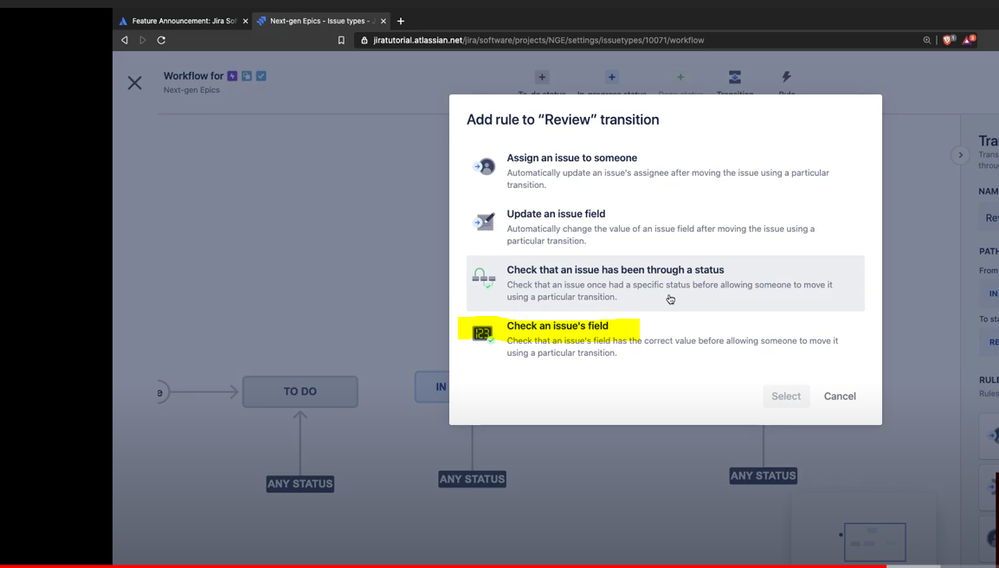The image size is (999, 568).
Task: Close the workflow editor with the X icon
Action: 134,83
